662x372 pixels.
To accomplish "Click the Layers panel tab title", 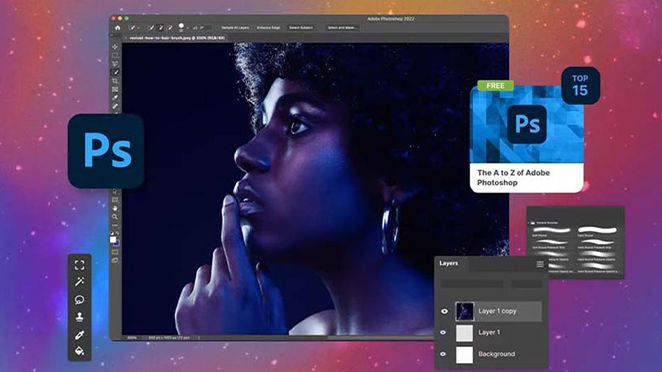I will 448,263.
